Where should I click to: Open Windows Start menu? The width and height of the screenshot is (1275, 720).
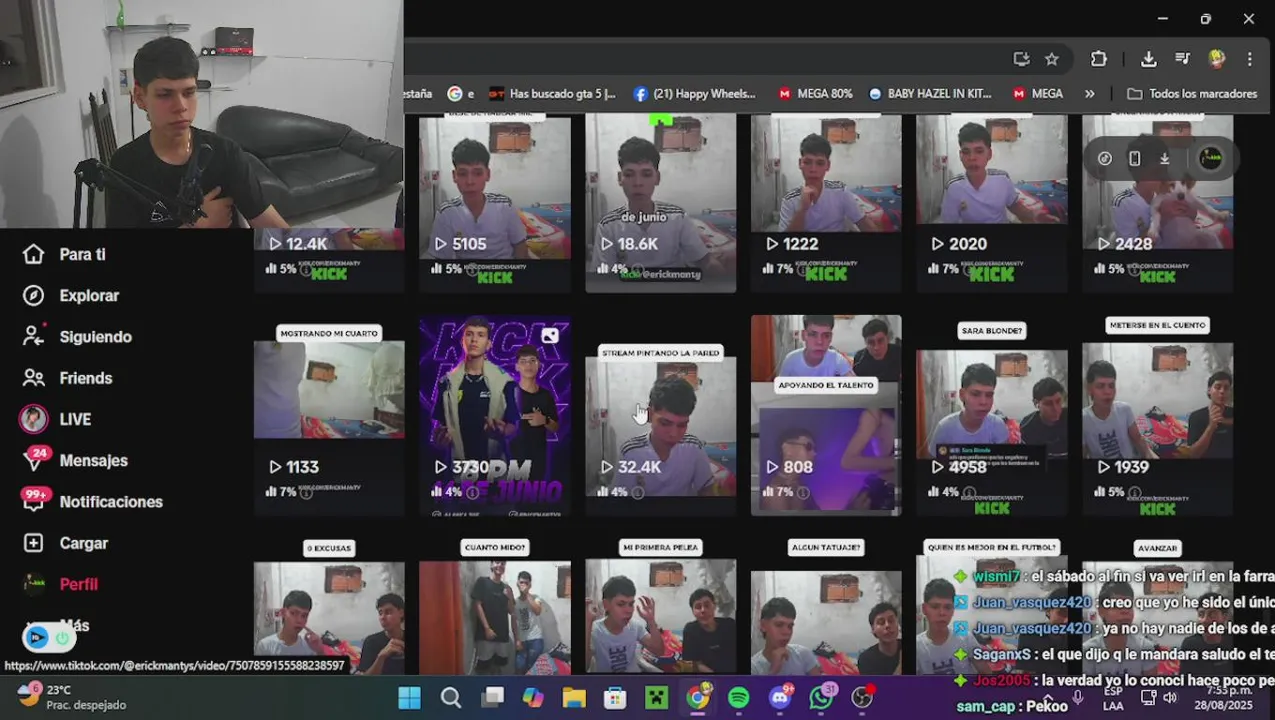(409, 697)
